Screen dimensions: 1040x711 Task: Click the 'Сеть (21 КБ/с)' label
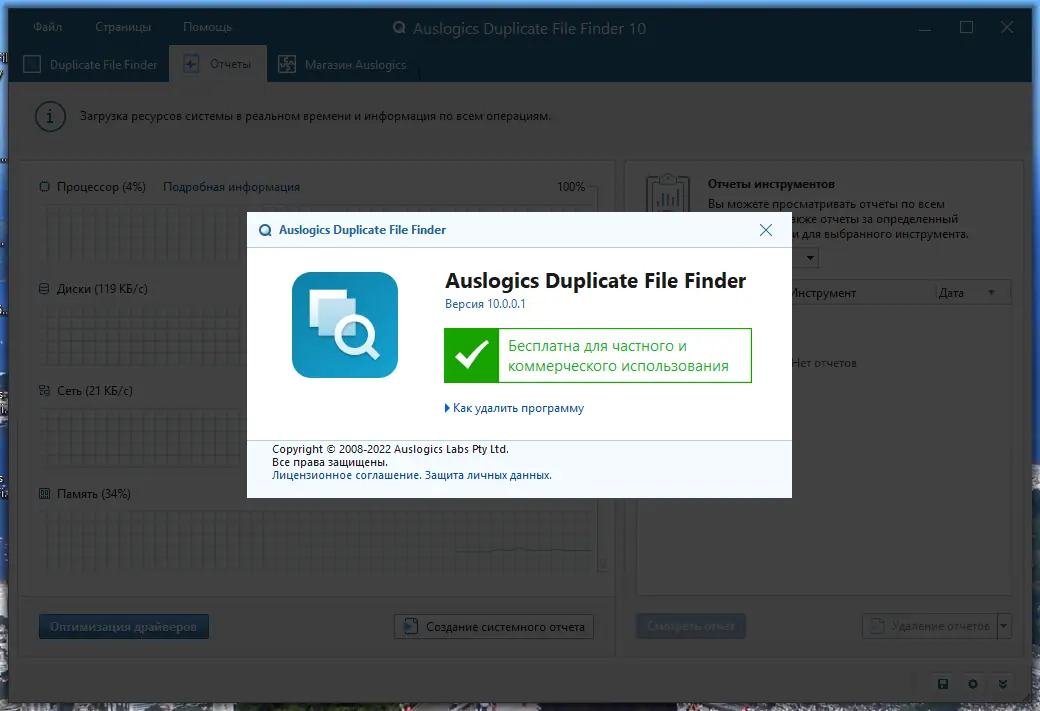tap(95, 391)
